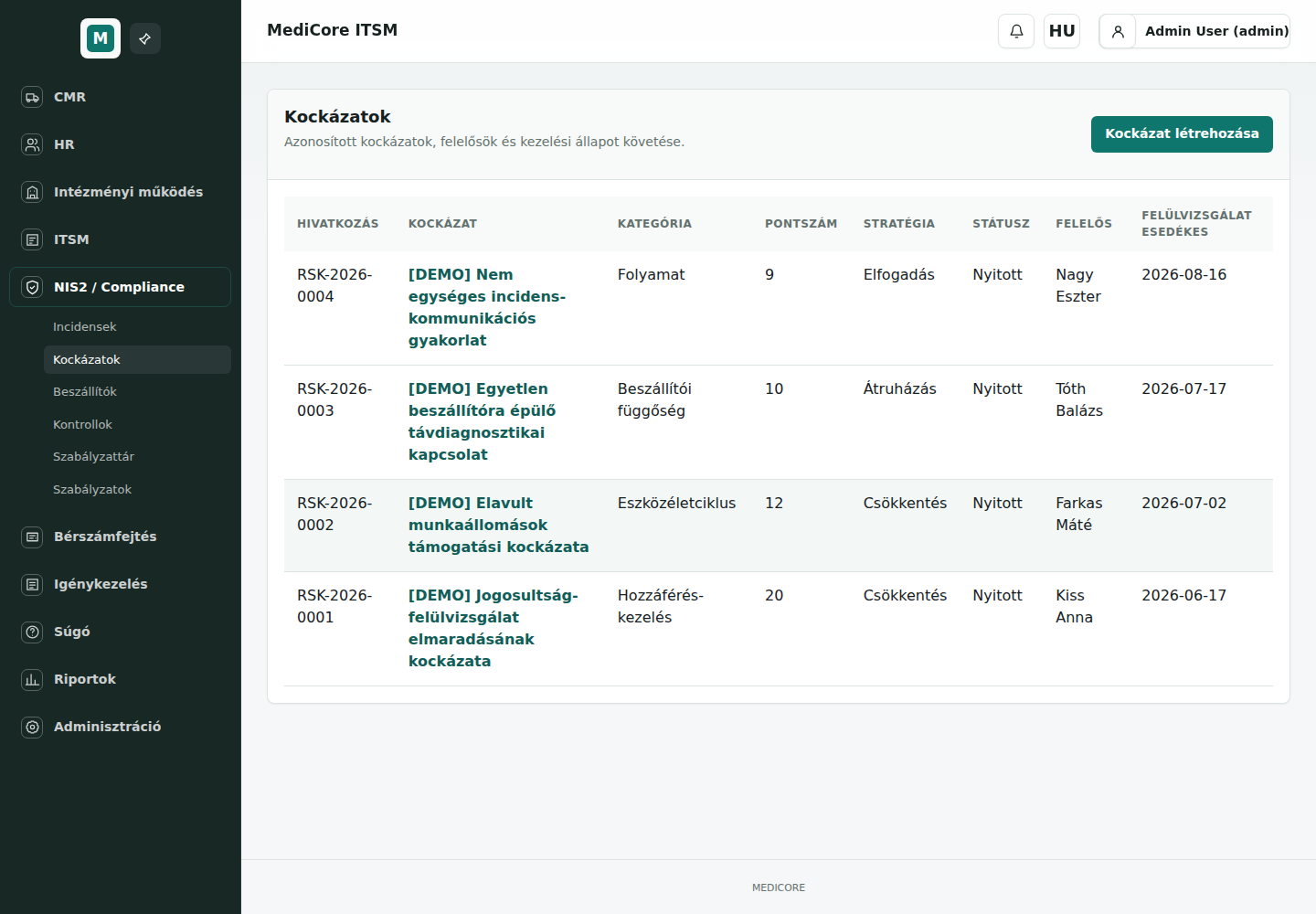
Task: Open the Admin User account menu
Action: point(1194,31)
